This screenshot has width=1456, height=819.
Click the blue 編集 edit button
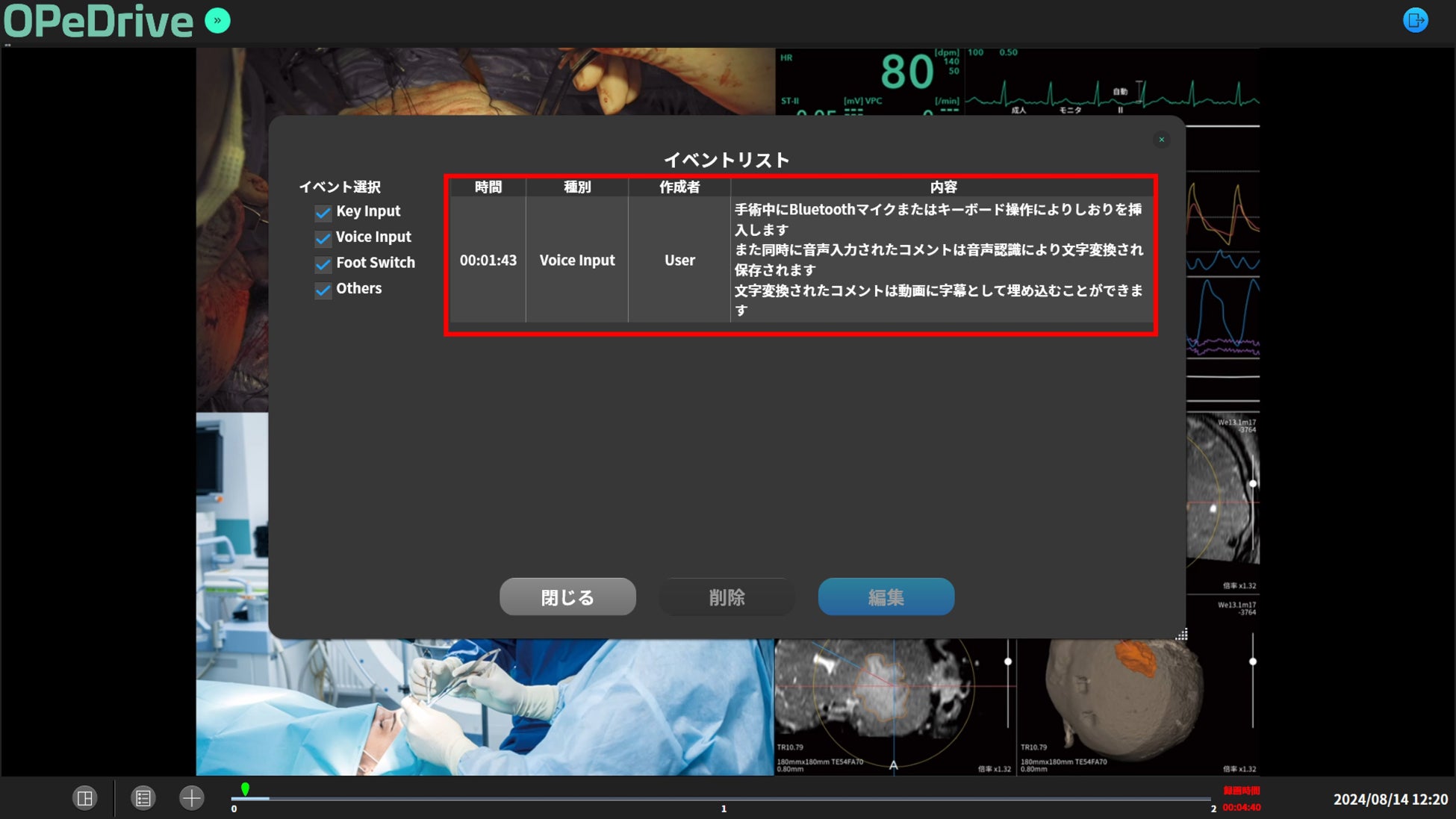[x=886, y=597]
